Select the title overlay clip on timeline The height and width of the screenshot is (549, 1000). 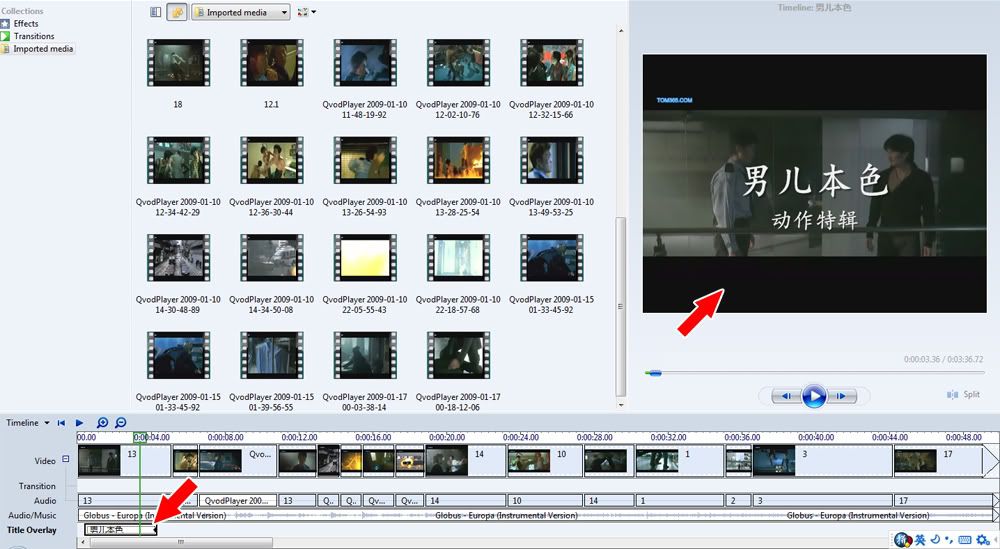click(120, 530)
